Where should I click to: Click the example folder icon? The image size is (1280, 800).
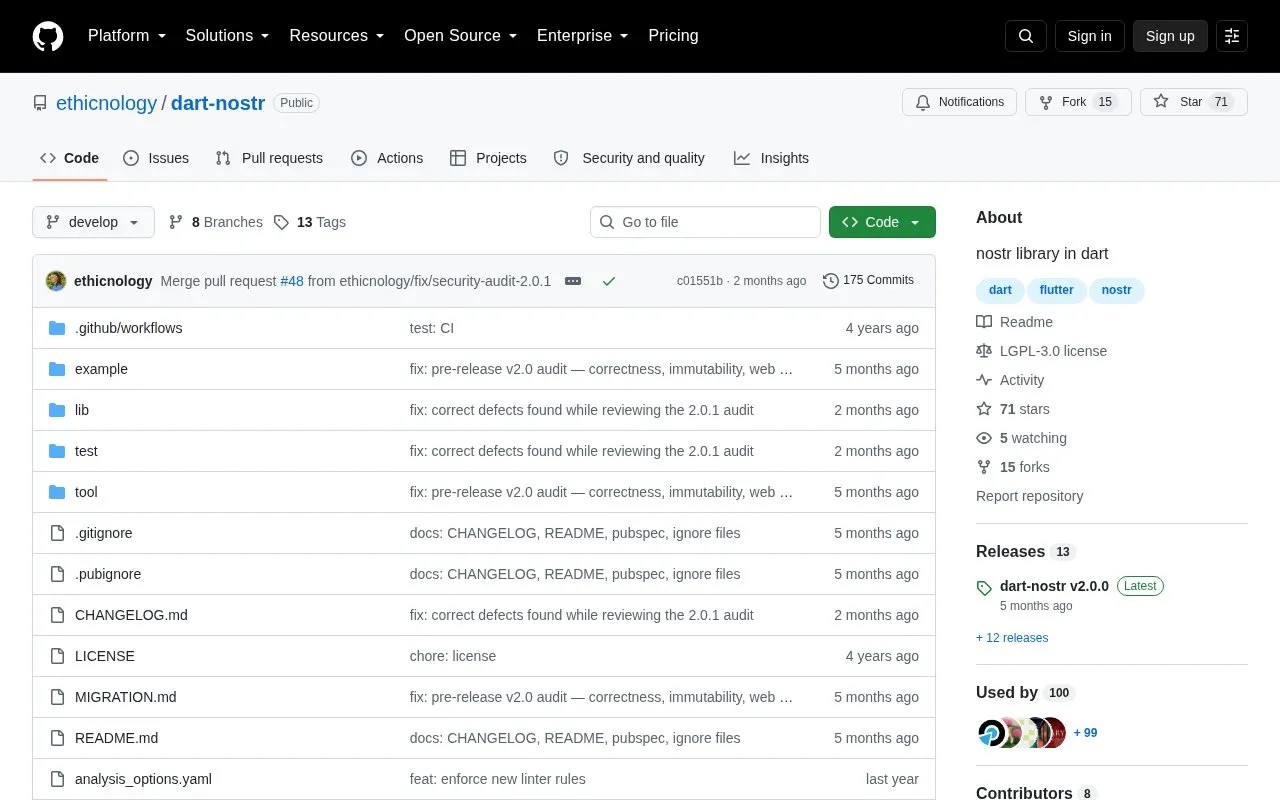coord(57,369)
